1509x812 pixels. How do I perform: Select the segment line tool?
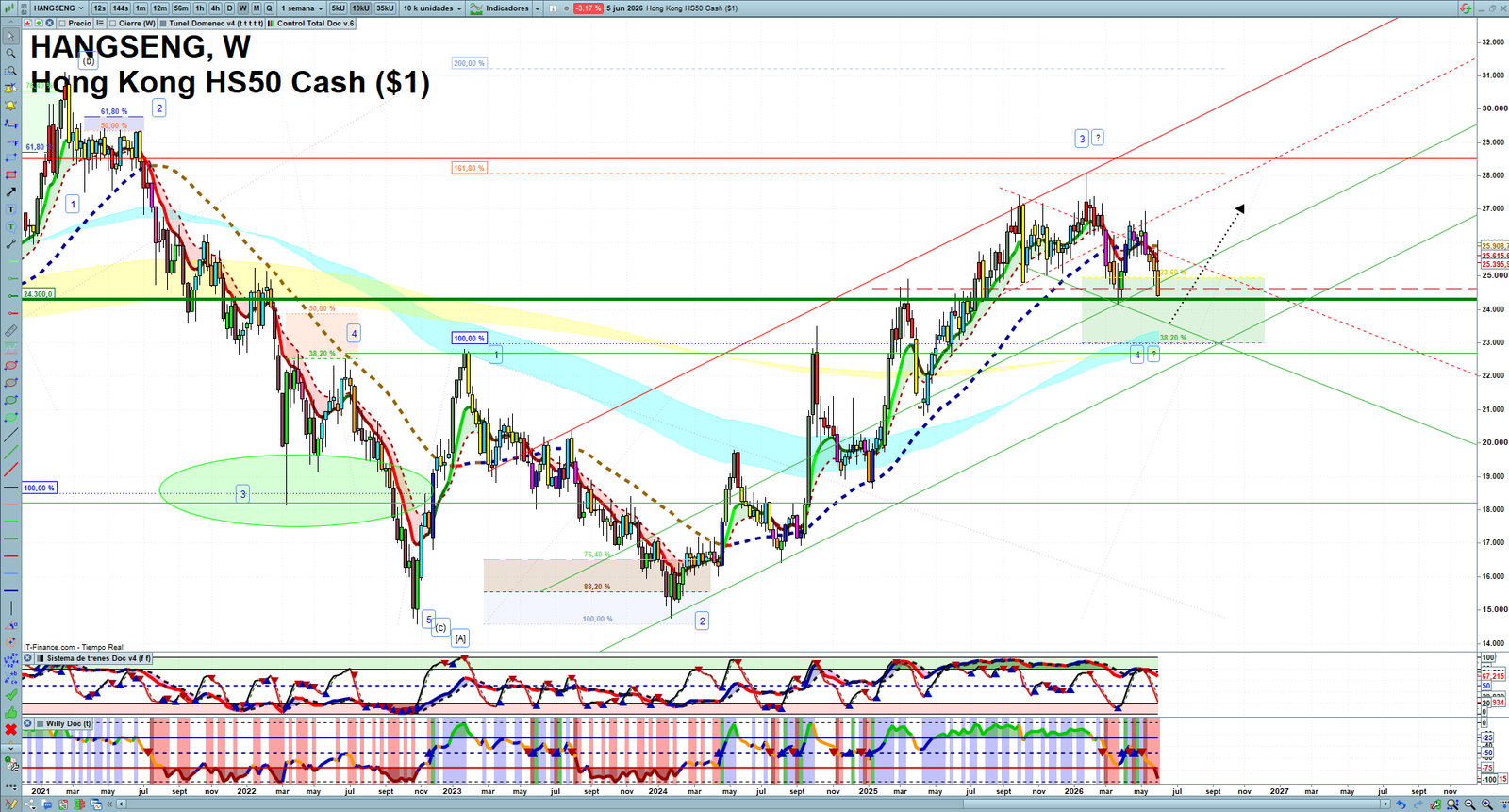(11, 244)
